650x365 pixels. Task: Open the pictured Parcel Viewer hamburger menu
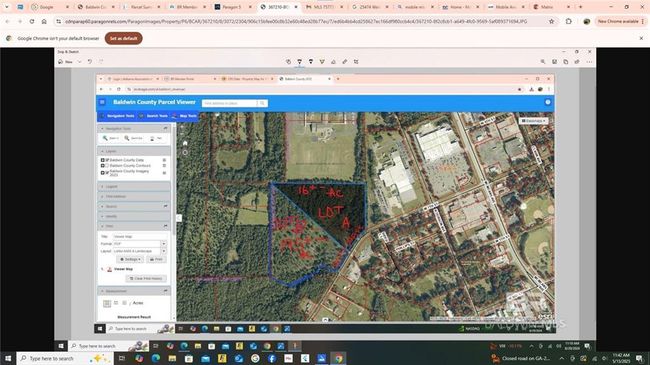(x=102, y=102)
